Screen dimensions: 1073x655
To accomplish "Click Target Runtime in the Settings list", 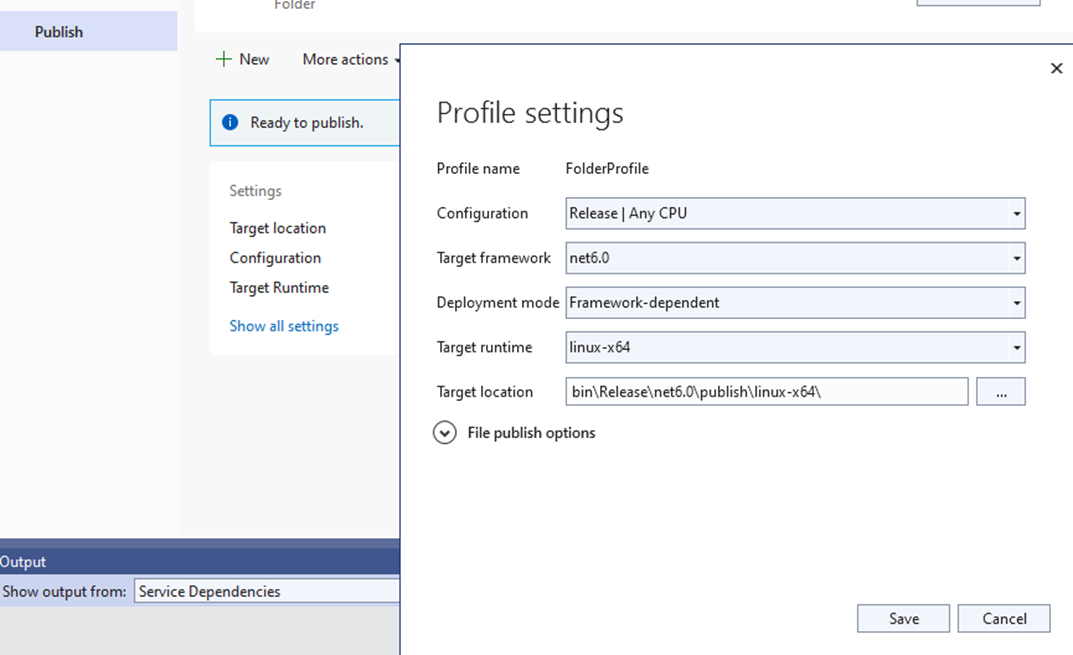I will coord(279,287).
